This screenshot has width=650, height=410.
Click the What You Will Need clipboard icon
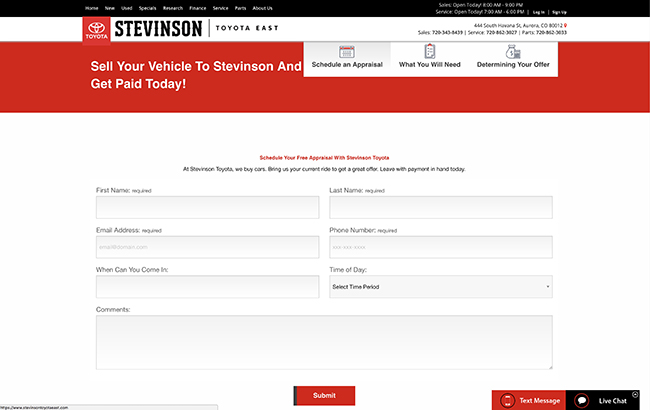pyautogui.click(x=429, y=51)
